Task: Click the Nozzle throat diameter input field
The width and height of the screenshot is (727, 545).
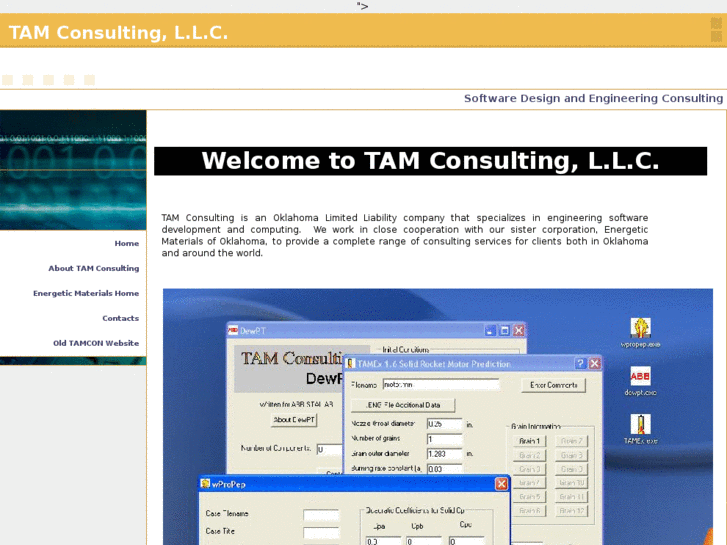Action: tap(445, 424)
